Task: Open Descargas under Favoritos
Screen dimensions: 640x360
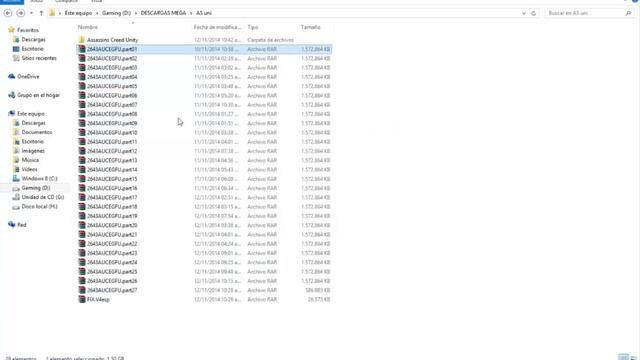Action: point(33,40)
